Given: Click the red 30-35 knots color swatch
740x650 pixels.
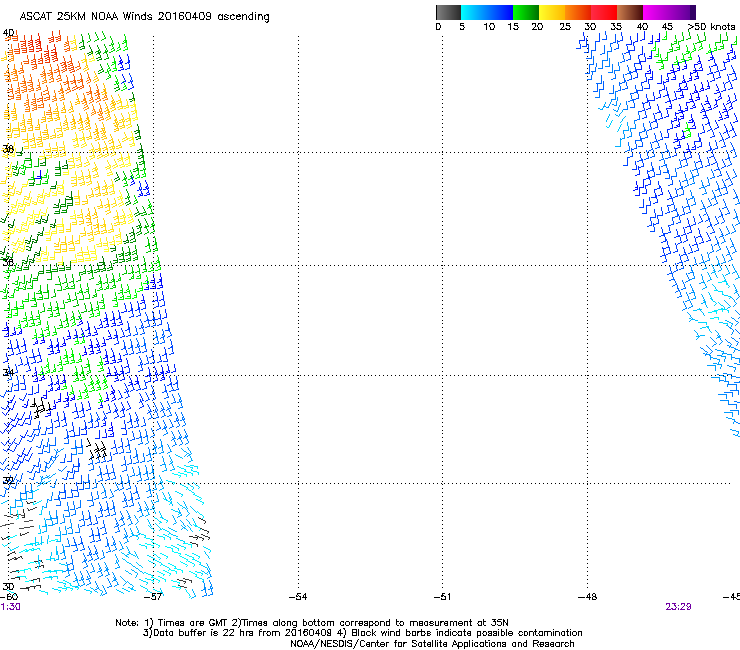Looking at the screenshot, I should [604, 12].
